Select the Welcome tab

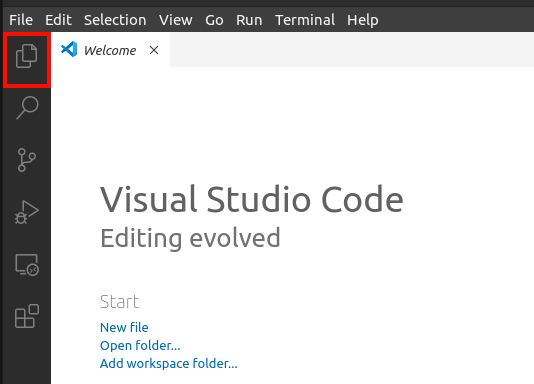(110, 50)
